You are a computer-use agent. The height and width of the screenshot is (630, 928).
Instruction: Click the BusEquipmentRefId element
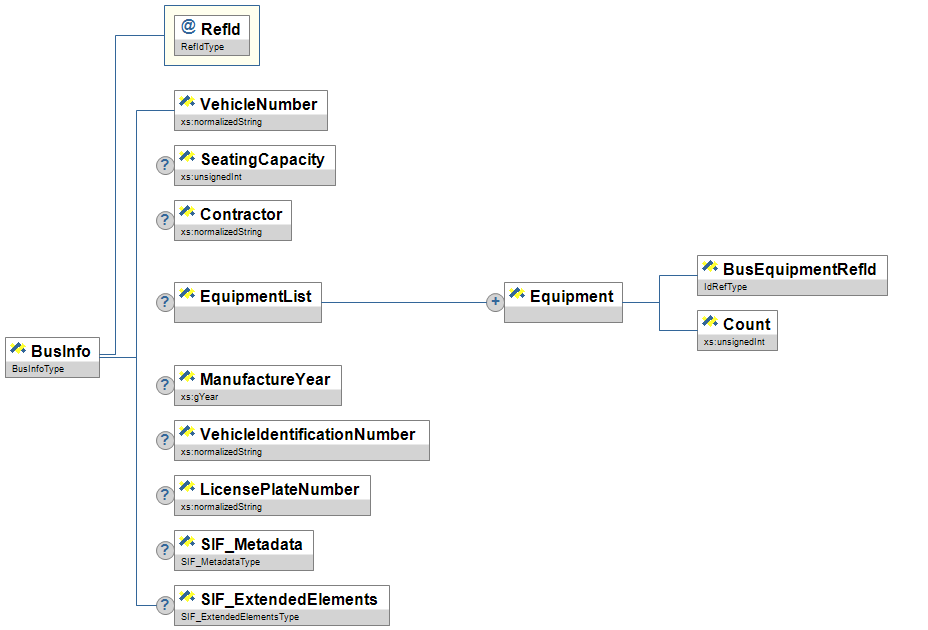tap(792, 269)
